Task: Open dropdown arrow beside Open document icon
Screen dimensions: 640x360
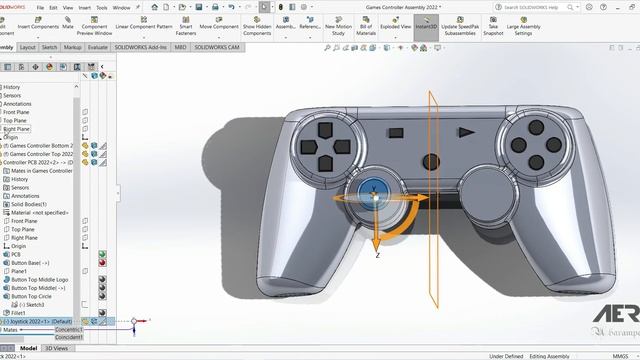Action: point(190,7)
